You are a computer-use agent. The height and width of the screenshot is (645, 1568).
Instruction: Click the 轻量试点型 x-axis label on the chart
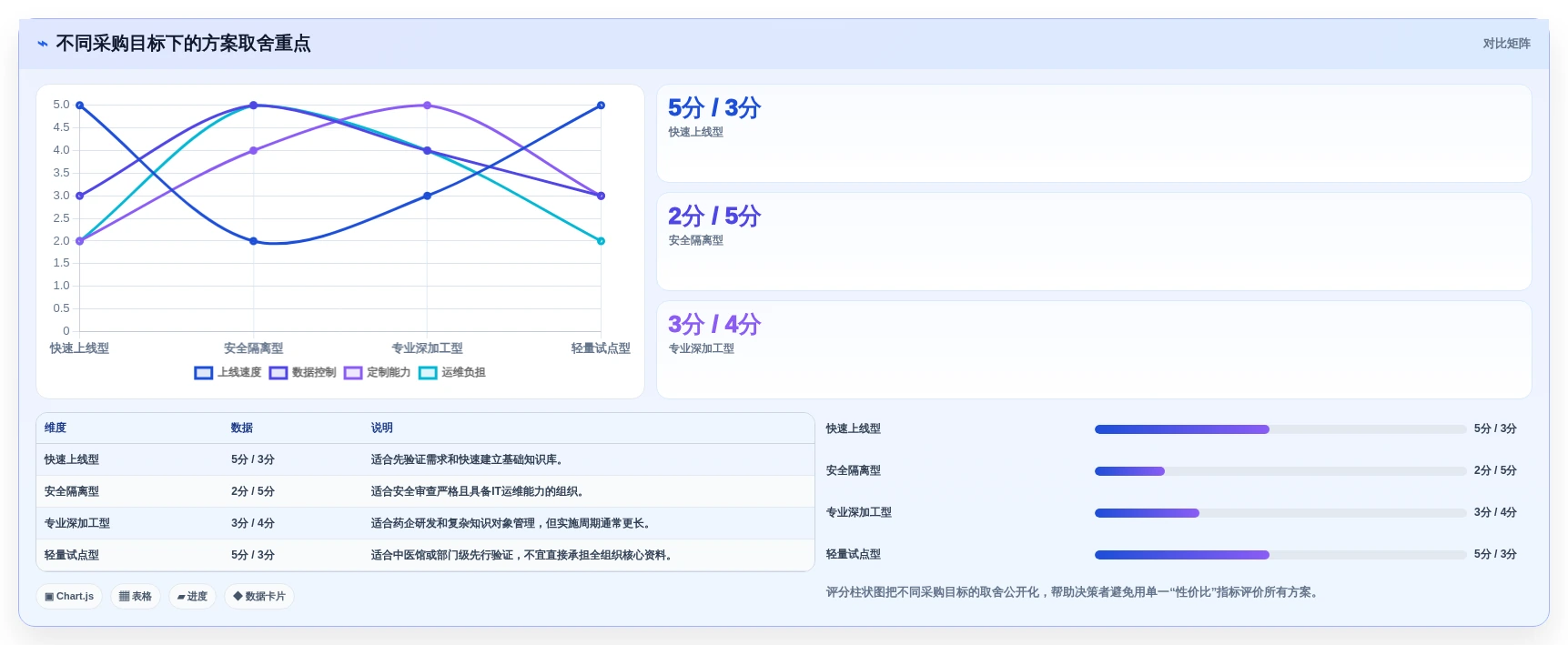pos(601,348)
